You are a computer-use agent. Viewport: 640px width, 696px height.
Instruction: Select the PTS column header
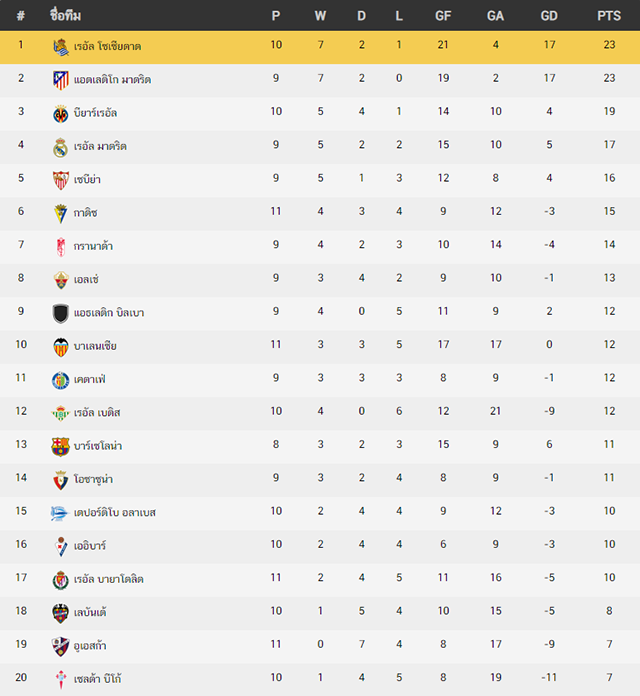[609, 16]
